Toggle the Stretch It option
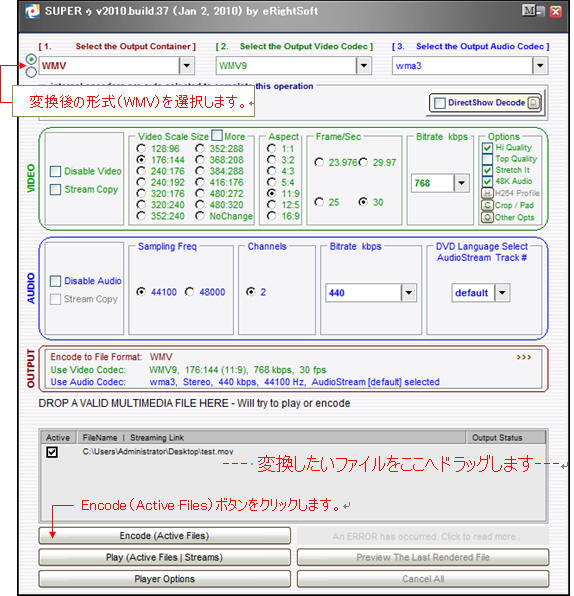Viewport: 574px width, 596px height. tap(487, 170)
